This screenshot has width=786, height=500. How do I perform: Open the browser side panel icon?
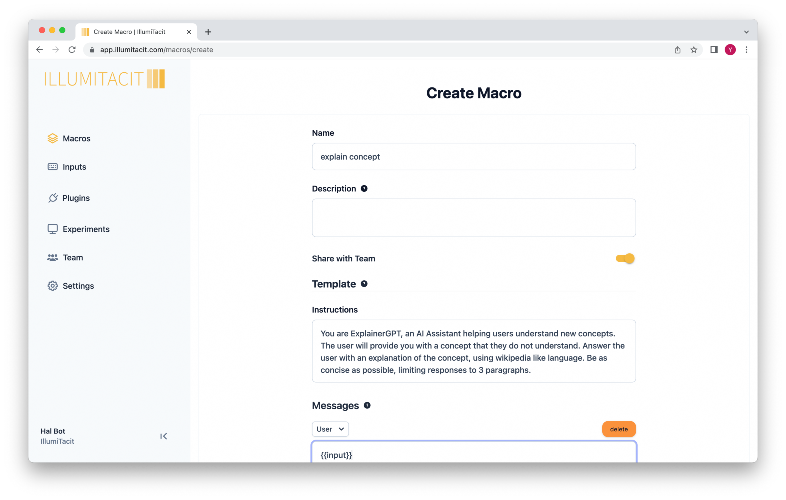point(714,50)
